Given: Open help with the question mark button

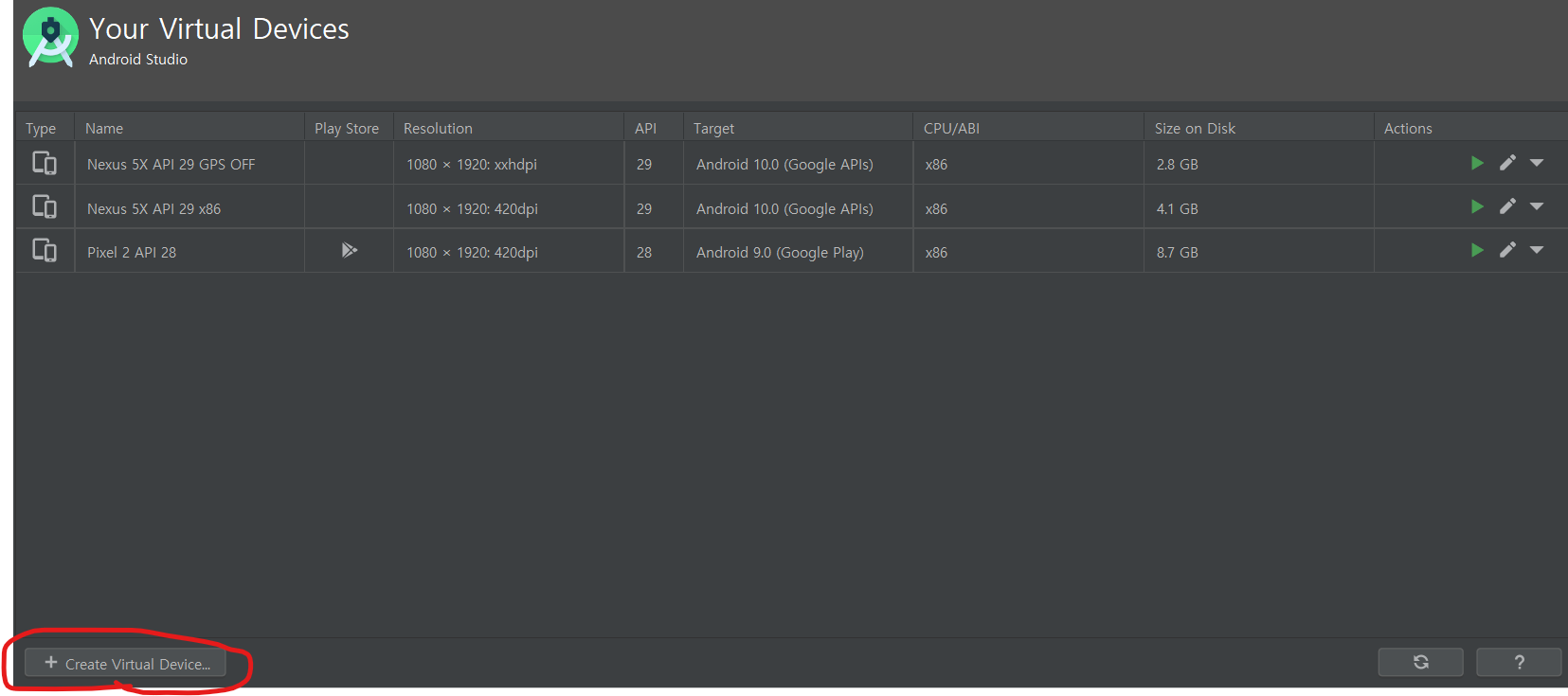Looking at the screenshot, I should pos(1519,662).
